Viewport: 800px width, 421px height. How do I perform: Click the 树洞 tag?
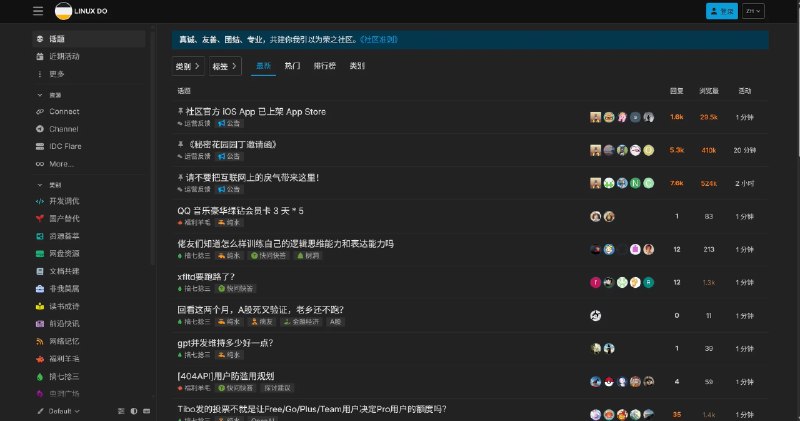tap(308, 256)
